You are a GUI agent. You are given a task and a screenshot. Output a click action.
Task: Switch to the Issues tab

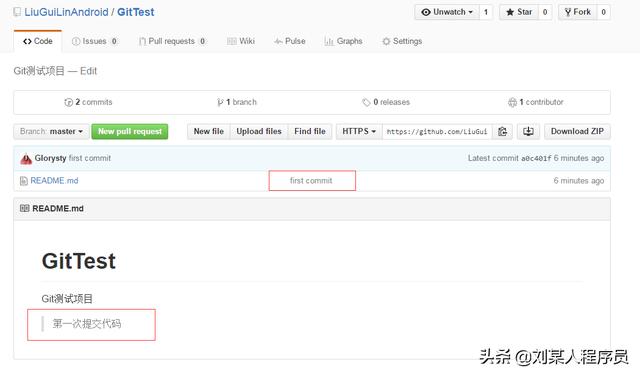click(x=94, y=41)
